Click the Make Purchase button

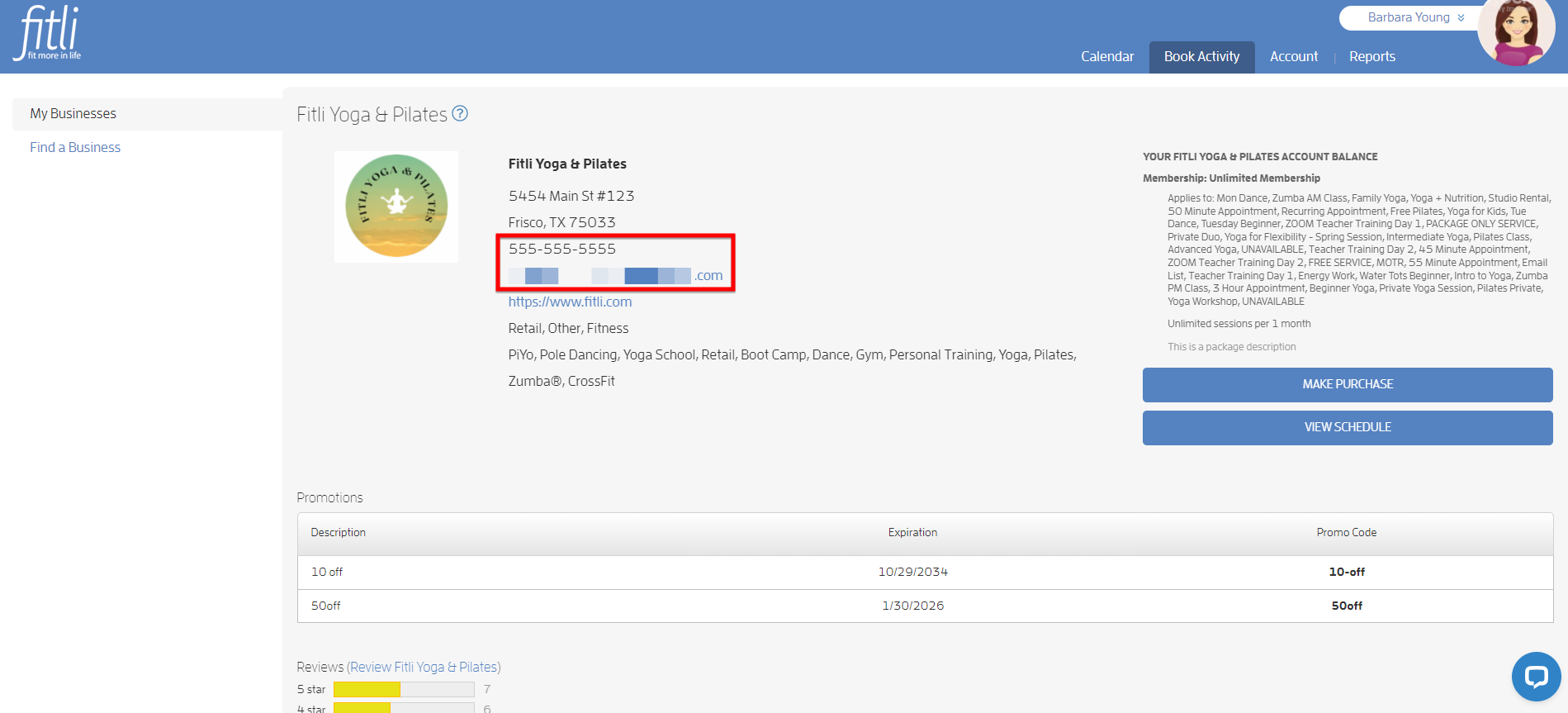[x=1348, y=384]
